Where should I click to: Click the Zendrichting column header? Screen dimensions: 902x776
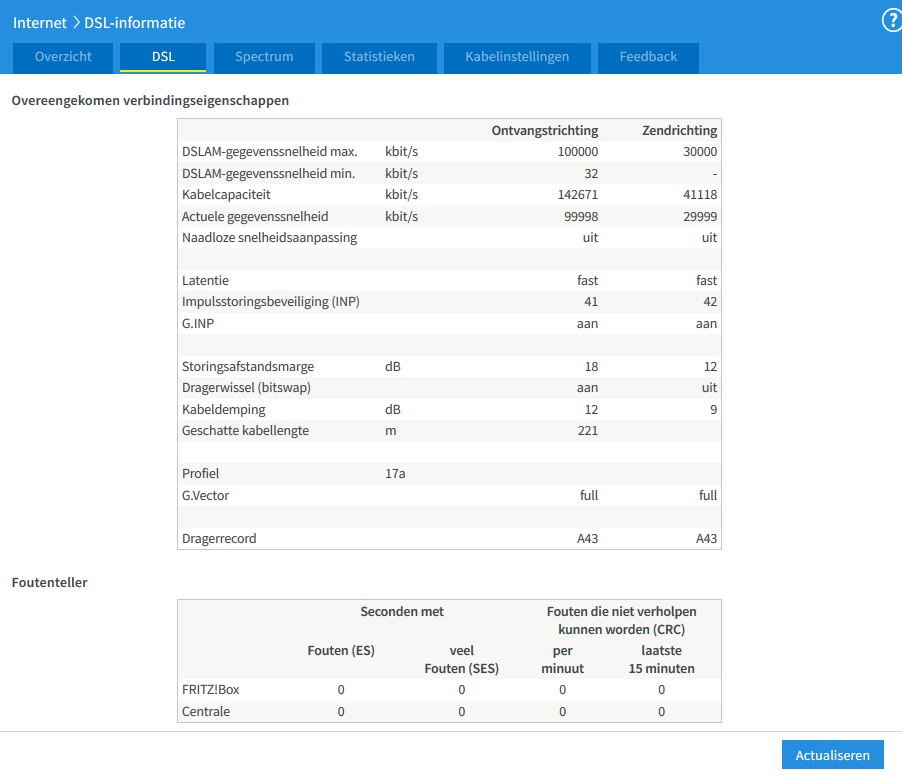coord(679,130)
